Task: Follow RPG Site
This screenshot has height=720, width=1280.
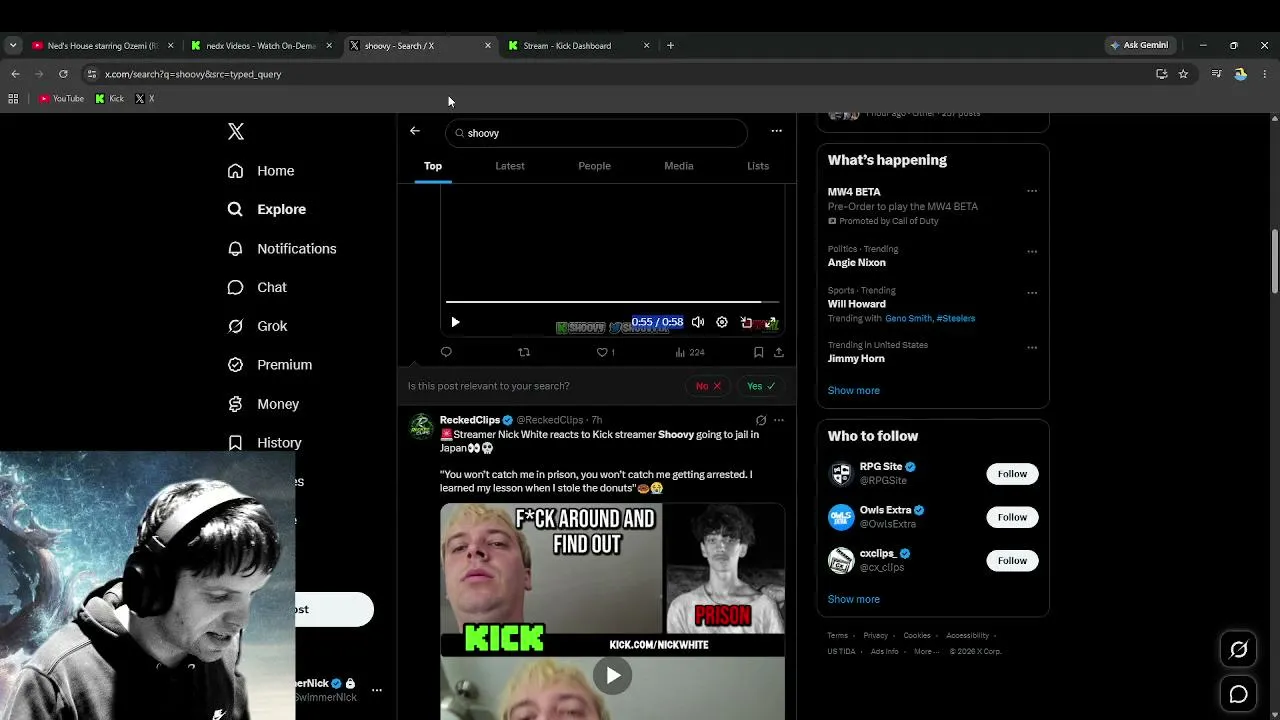Action: (1012, 474)
